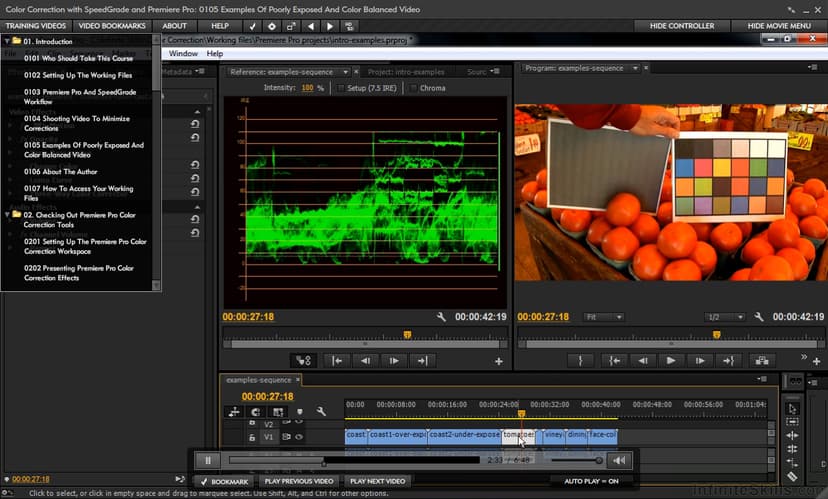Open the TRAINING VIDEOS tab
The height and width of the screenshot is (499, 828).
tap(36, 26)
